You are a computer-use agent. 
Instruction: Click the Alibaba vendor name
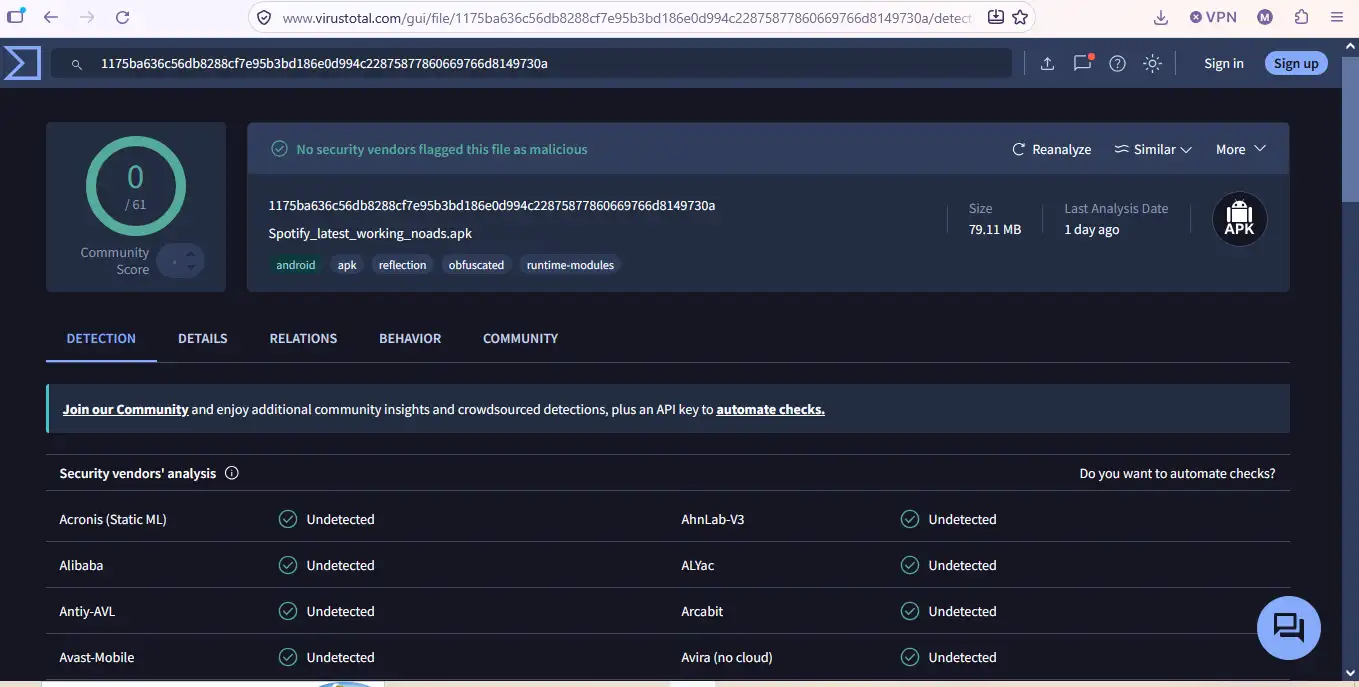(81, 565)
